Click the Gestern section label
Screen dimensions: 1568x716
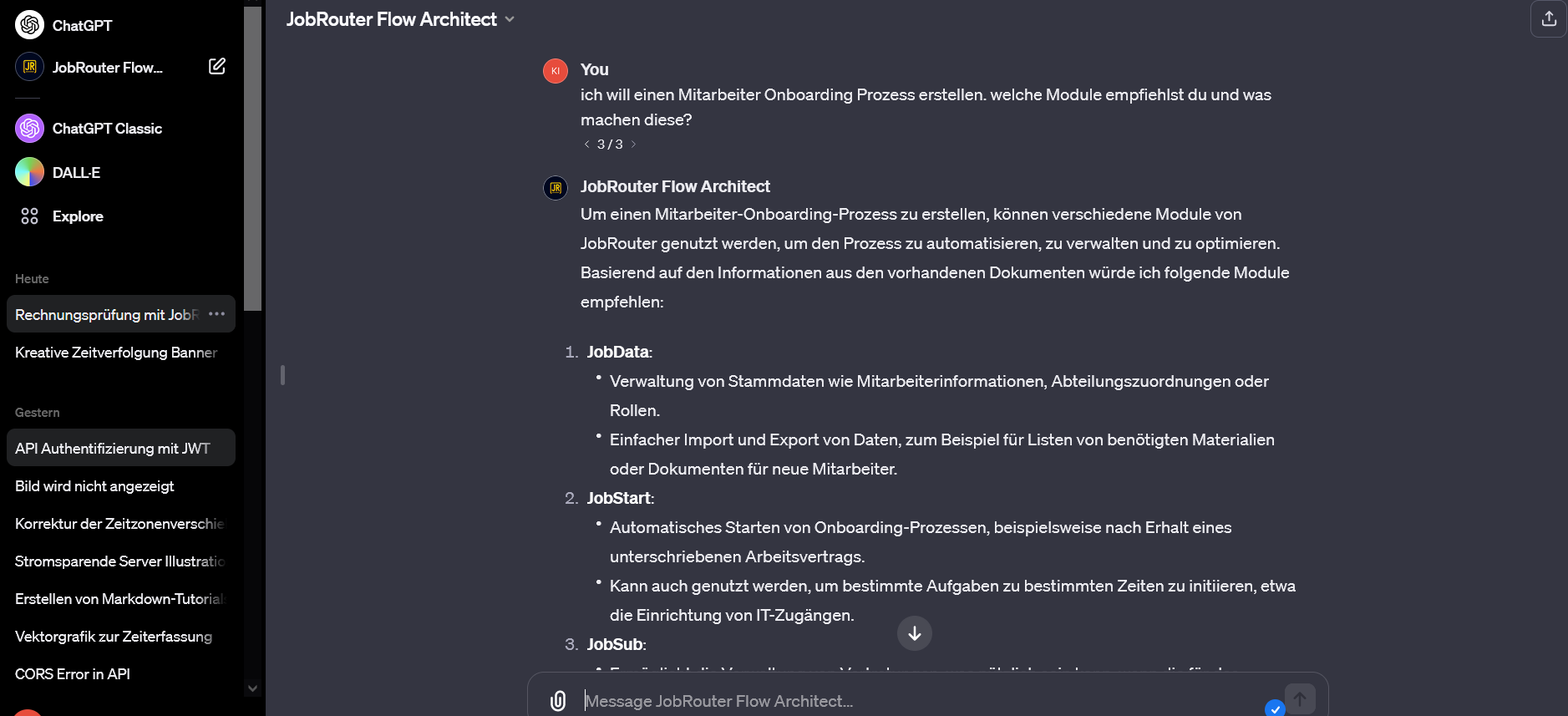pyautogui.click(x=37, y=412)
